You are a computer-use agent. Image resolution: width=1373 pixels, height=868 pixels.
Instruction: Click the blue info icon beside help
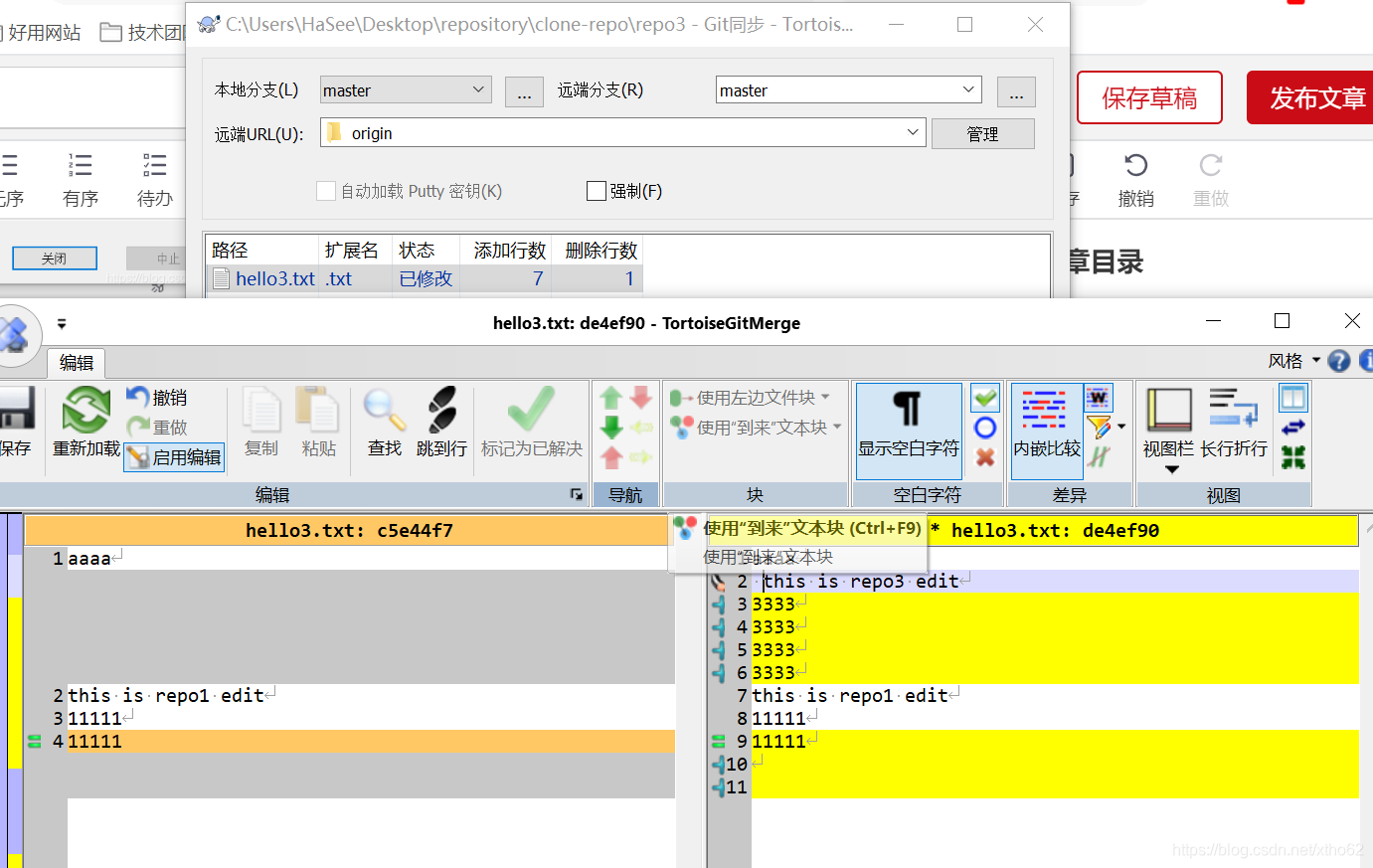[1366, 361]
